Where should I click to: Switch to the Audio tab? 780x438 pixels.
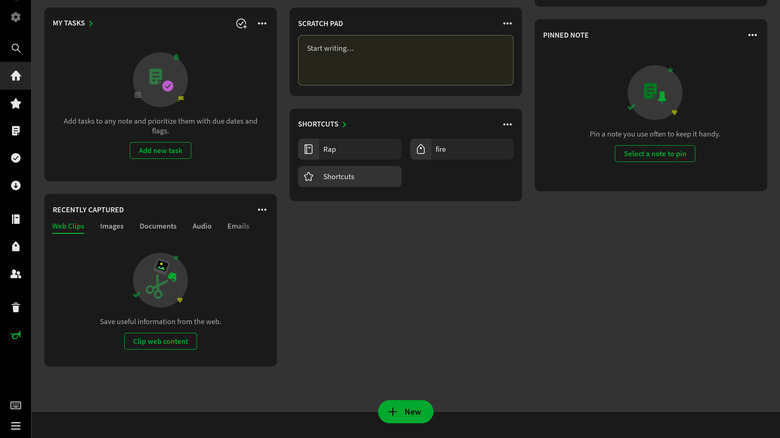(202, 227)
